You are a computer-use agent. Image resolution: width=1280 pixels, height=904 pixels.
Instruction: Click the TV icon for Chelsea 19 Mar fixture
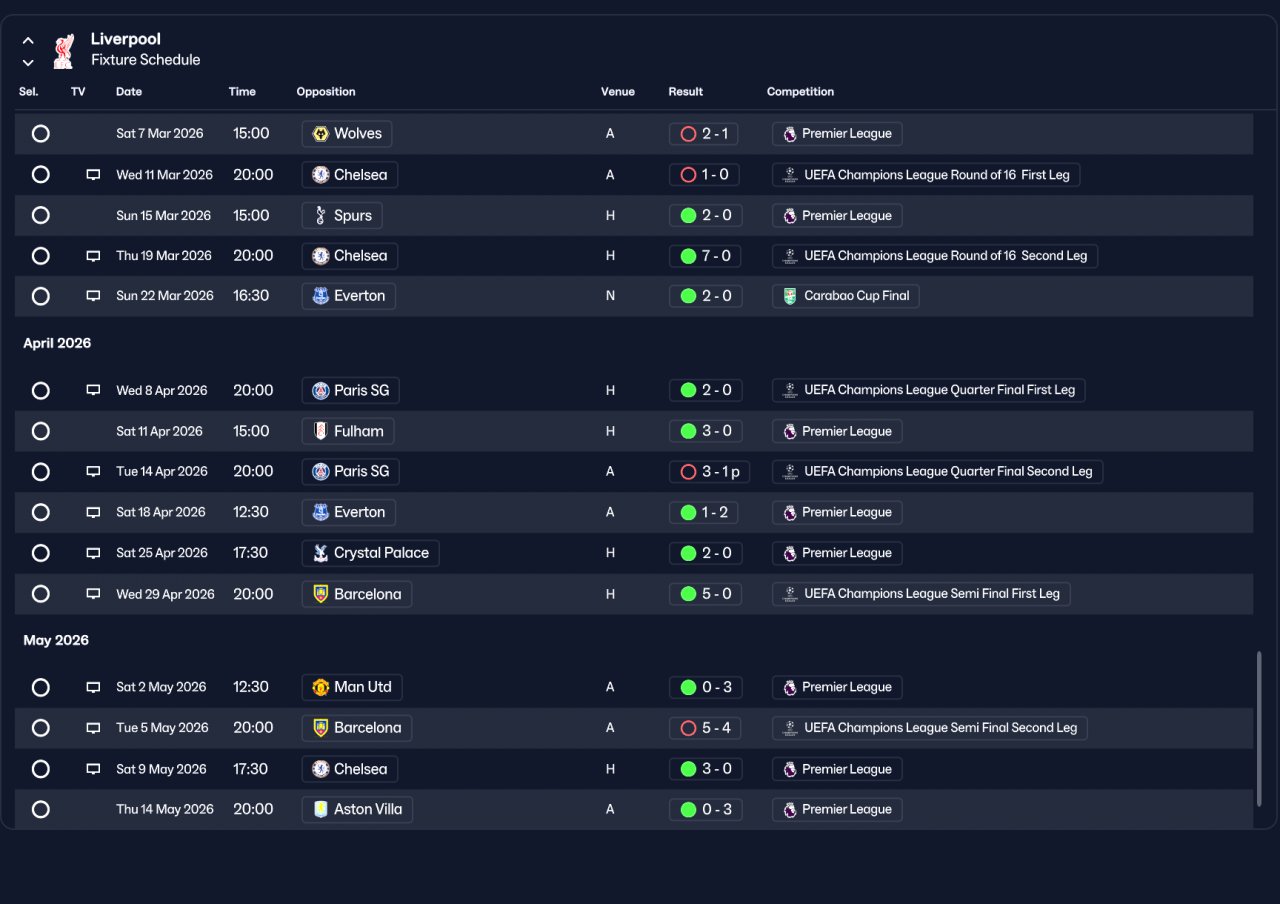tap(93, 256)
